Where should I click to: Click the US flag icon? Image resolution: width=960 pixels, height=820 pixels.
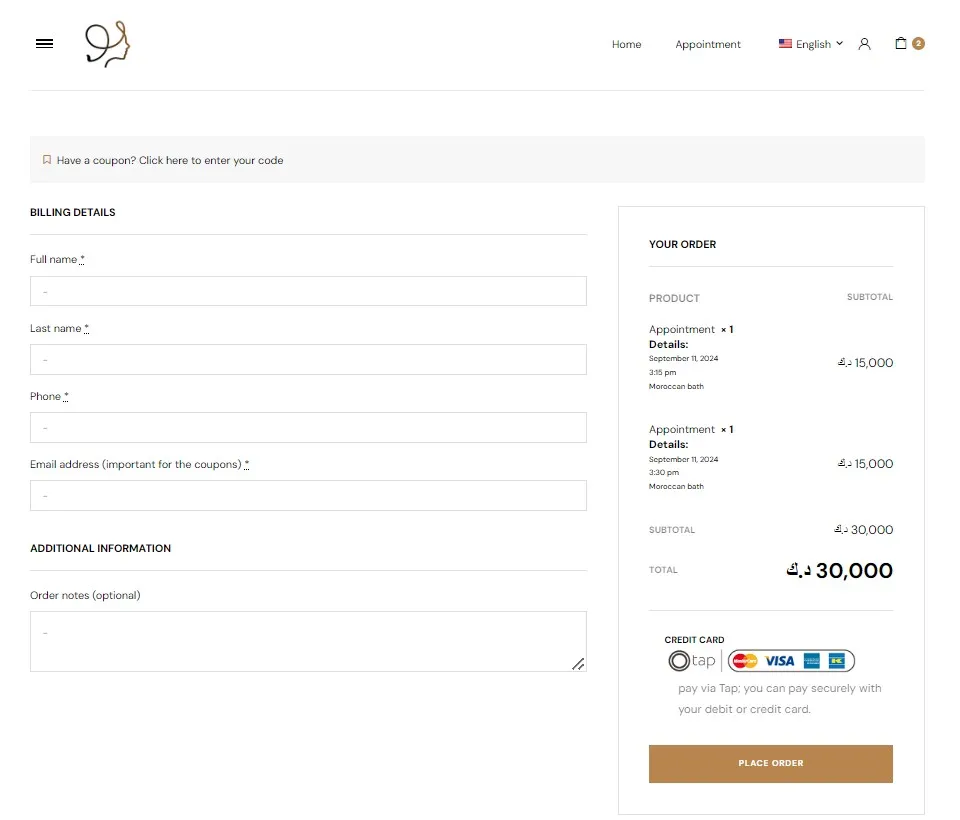coord(785,43)
